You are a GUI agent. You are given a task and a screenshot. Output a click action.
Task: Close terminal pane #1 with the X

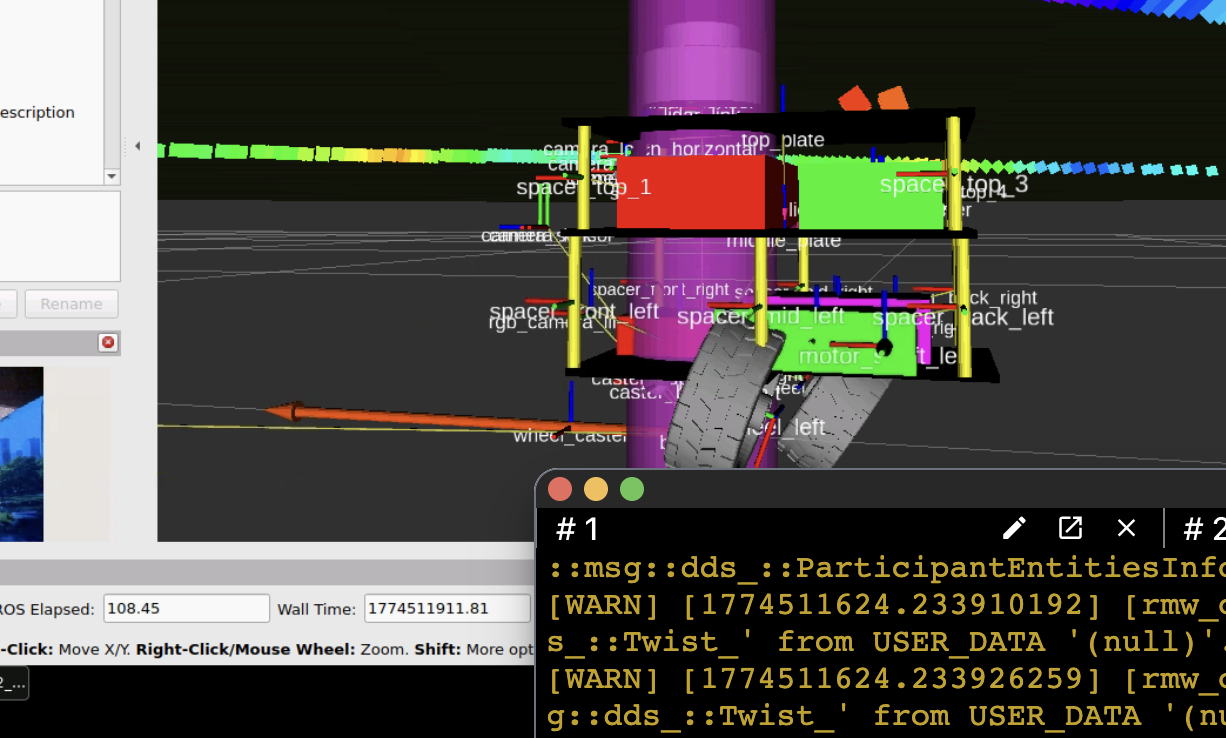click(1126, 528)
